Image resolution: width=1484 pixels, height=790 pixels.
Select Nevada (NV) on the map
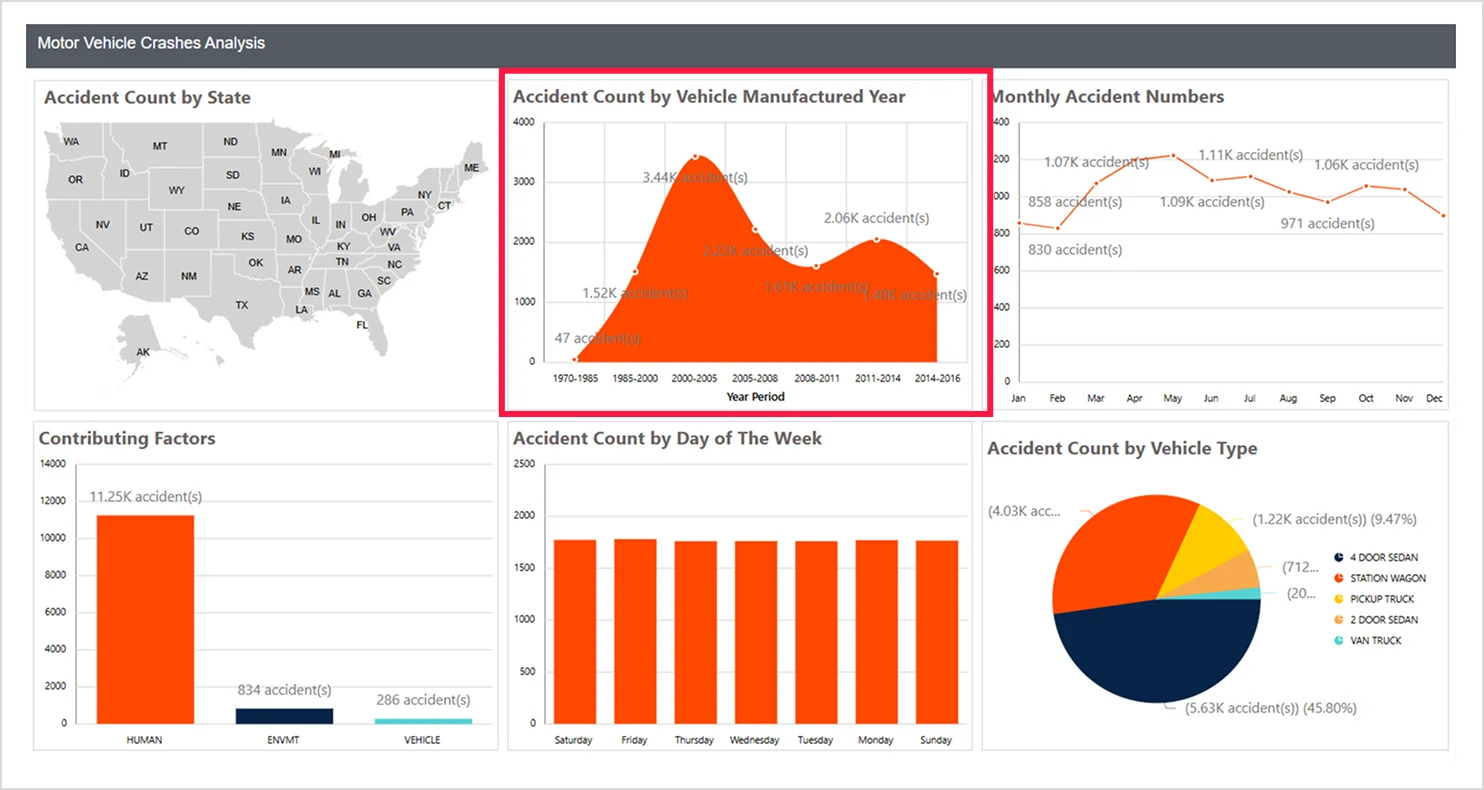(103, 225)
